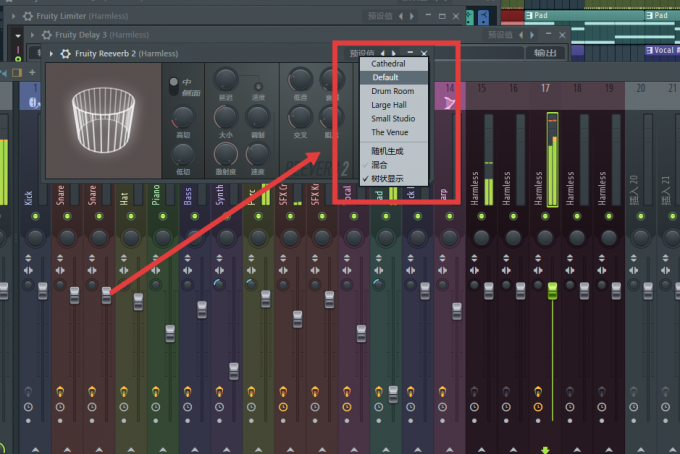Mute the Piano mixer track

click(163, 216)
